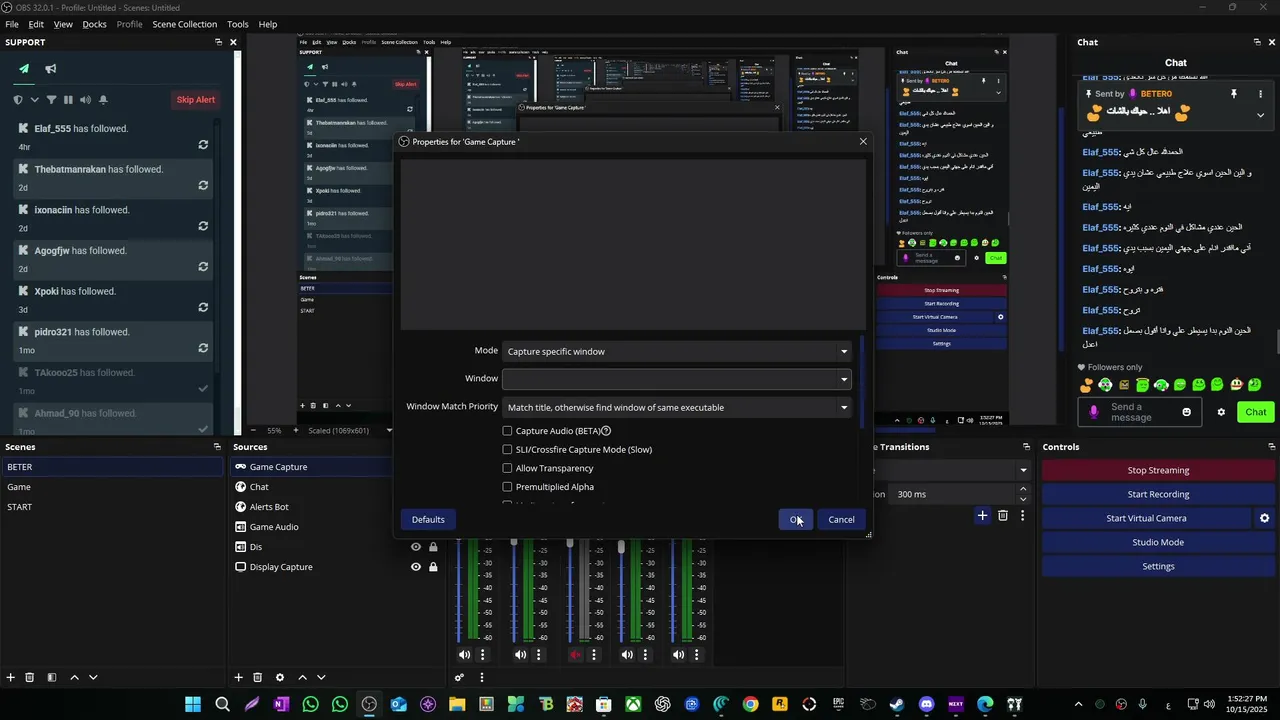Screen dimensions: 1280x720
Task: Check Allow Transparency option
Action: (507, 468)
